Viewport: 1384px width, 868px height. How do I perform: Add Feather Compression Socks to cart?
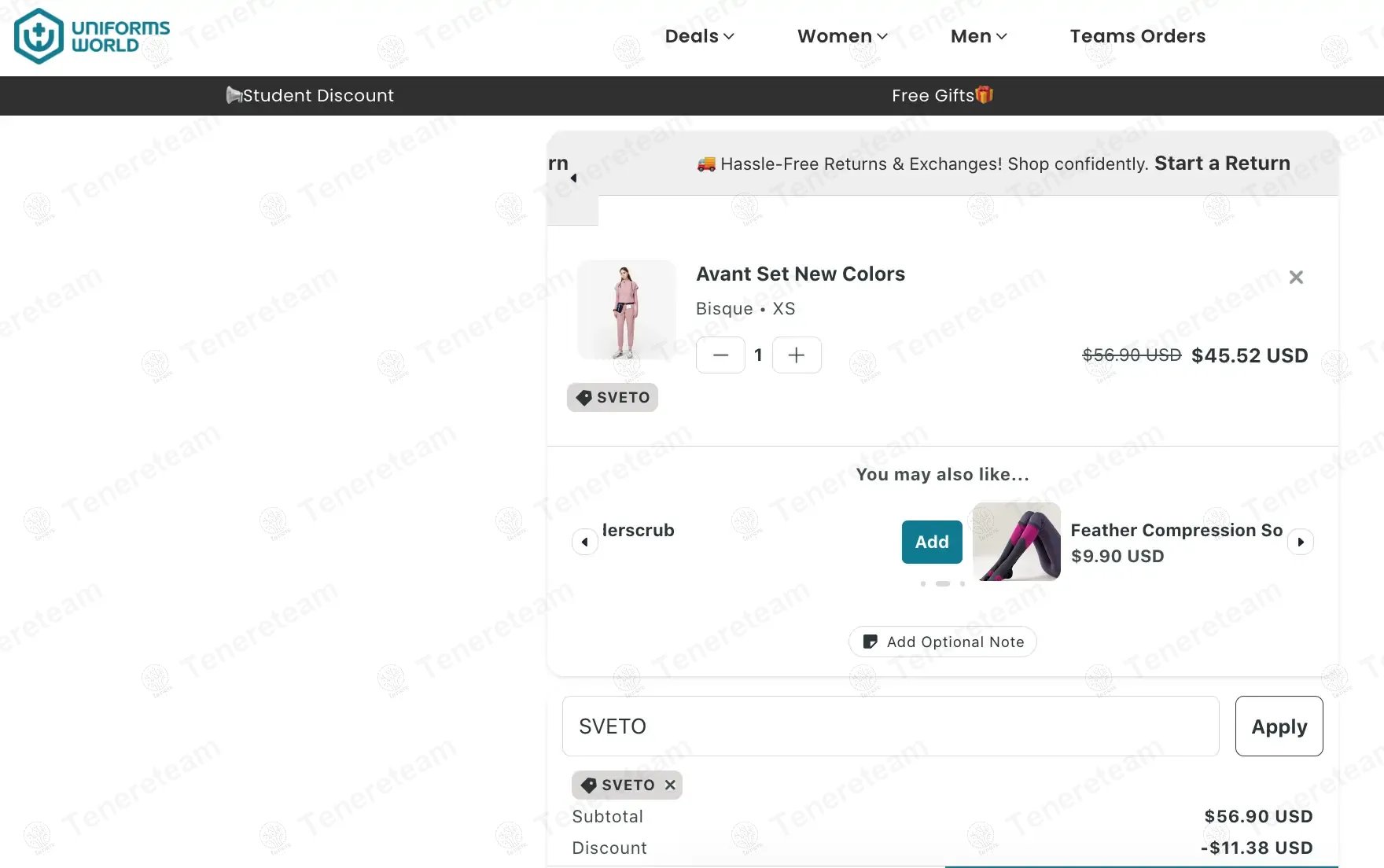pos(932,542)
